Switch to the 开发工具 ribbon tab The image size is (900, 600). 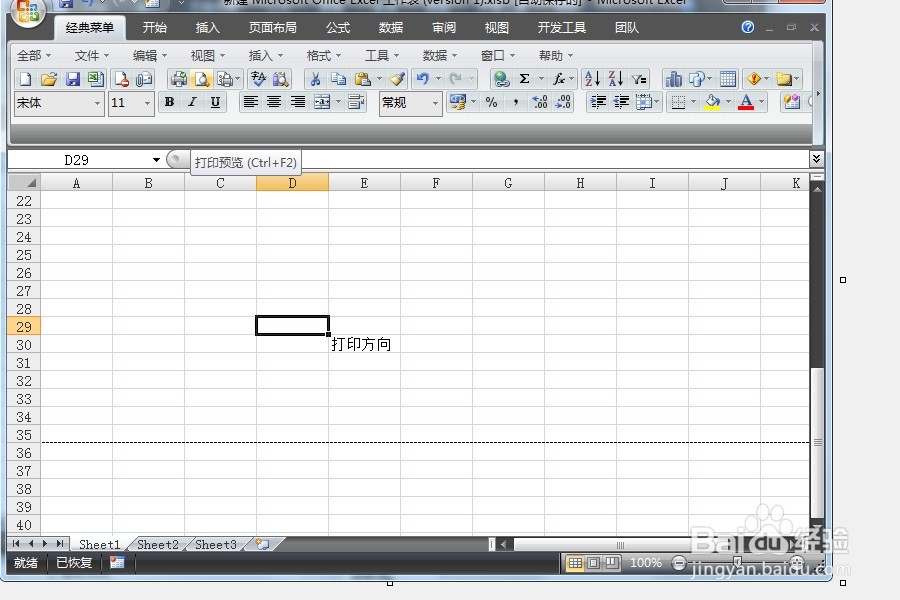pyautogui.click(x=561, y=28)
